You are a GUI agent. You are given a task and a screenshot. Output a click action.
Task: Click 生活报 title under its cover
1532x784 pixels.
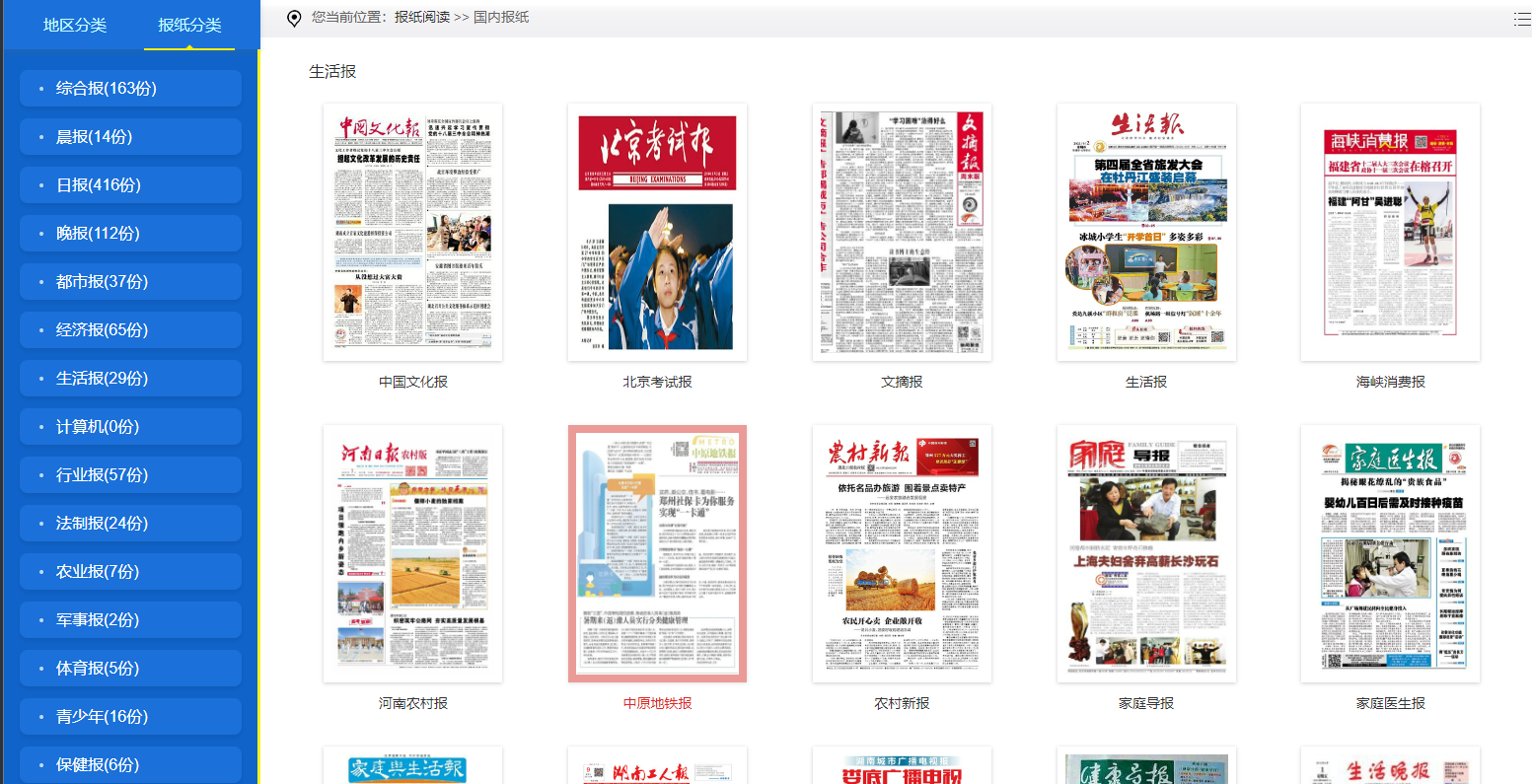1146,382
